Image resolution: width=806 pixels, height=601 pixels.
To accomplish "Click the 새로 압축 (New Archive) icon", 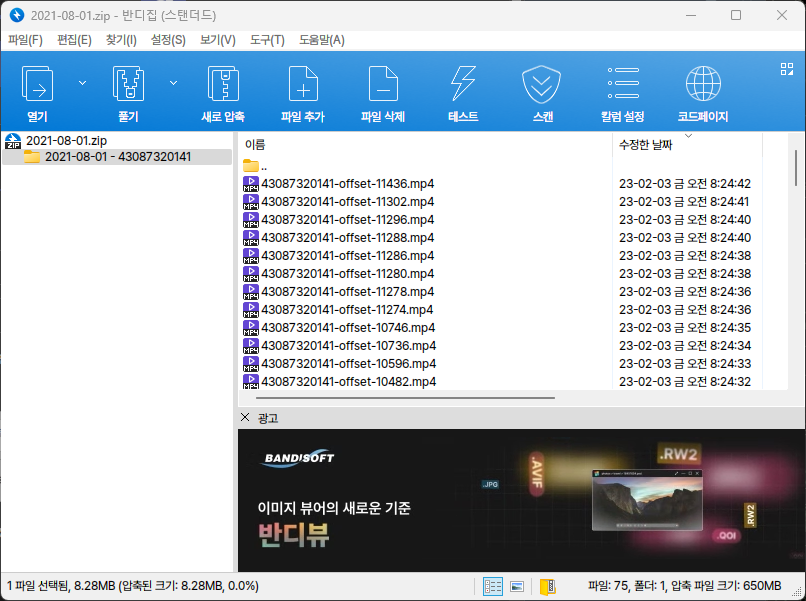I will pos(223,84).
